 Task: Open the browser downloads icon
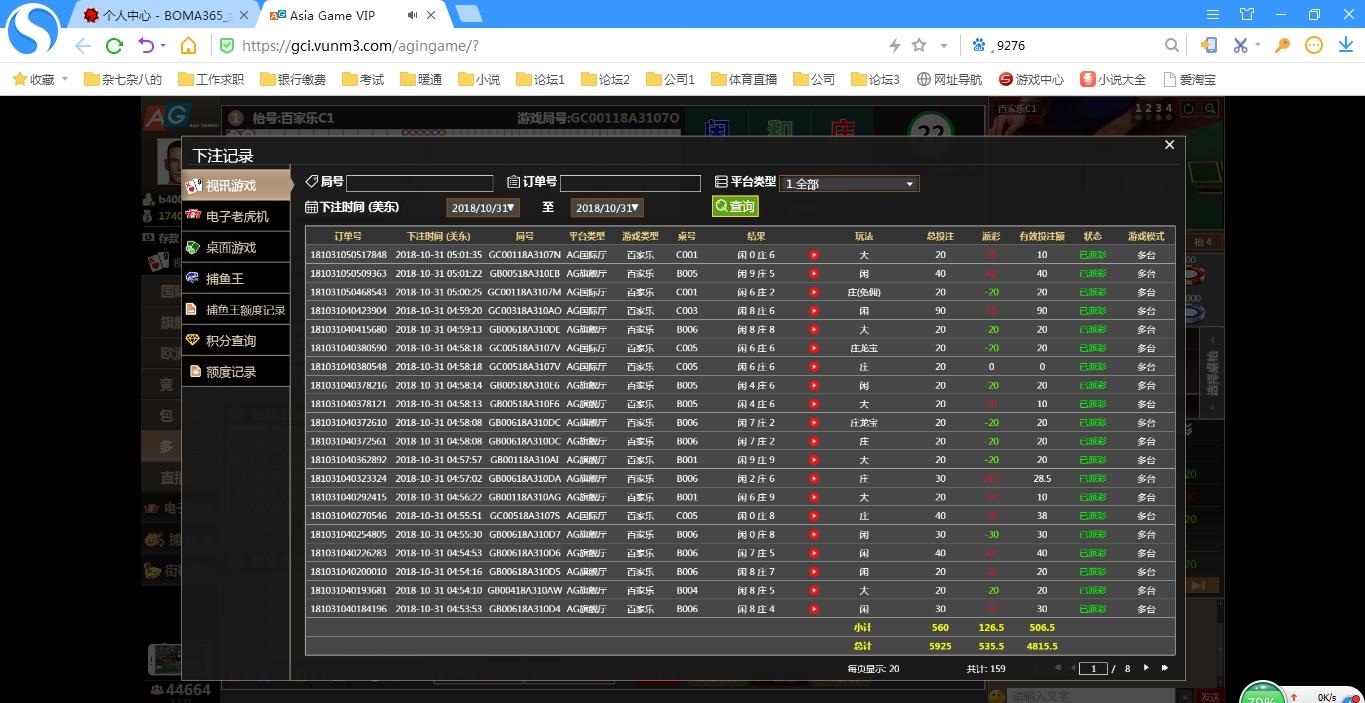1345,45
